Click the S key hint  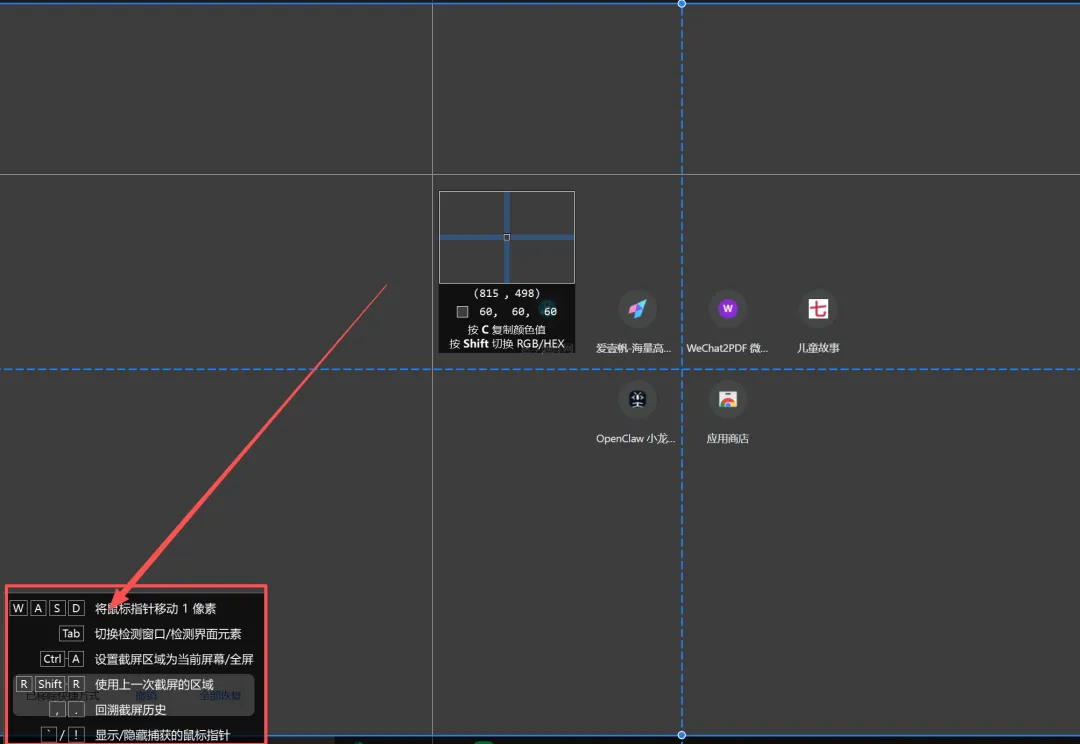pos(57,608)
